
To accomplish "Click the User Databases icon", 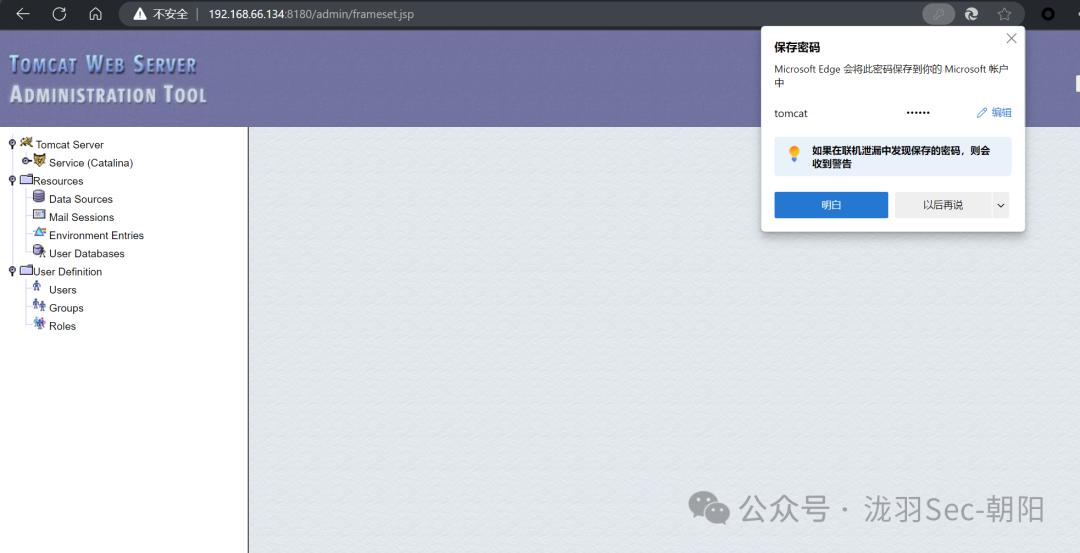I will (x=39, y=251).
